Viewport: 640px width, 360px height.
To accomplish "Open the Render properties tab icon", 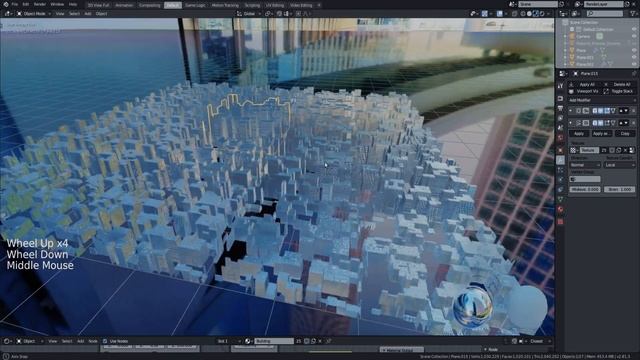I will point(560,98).
